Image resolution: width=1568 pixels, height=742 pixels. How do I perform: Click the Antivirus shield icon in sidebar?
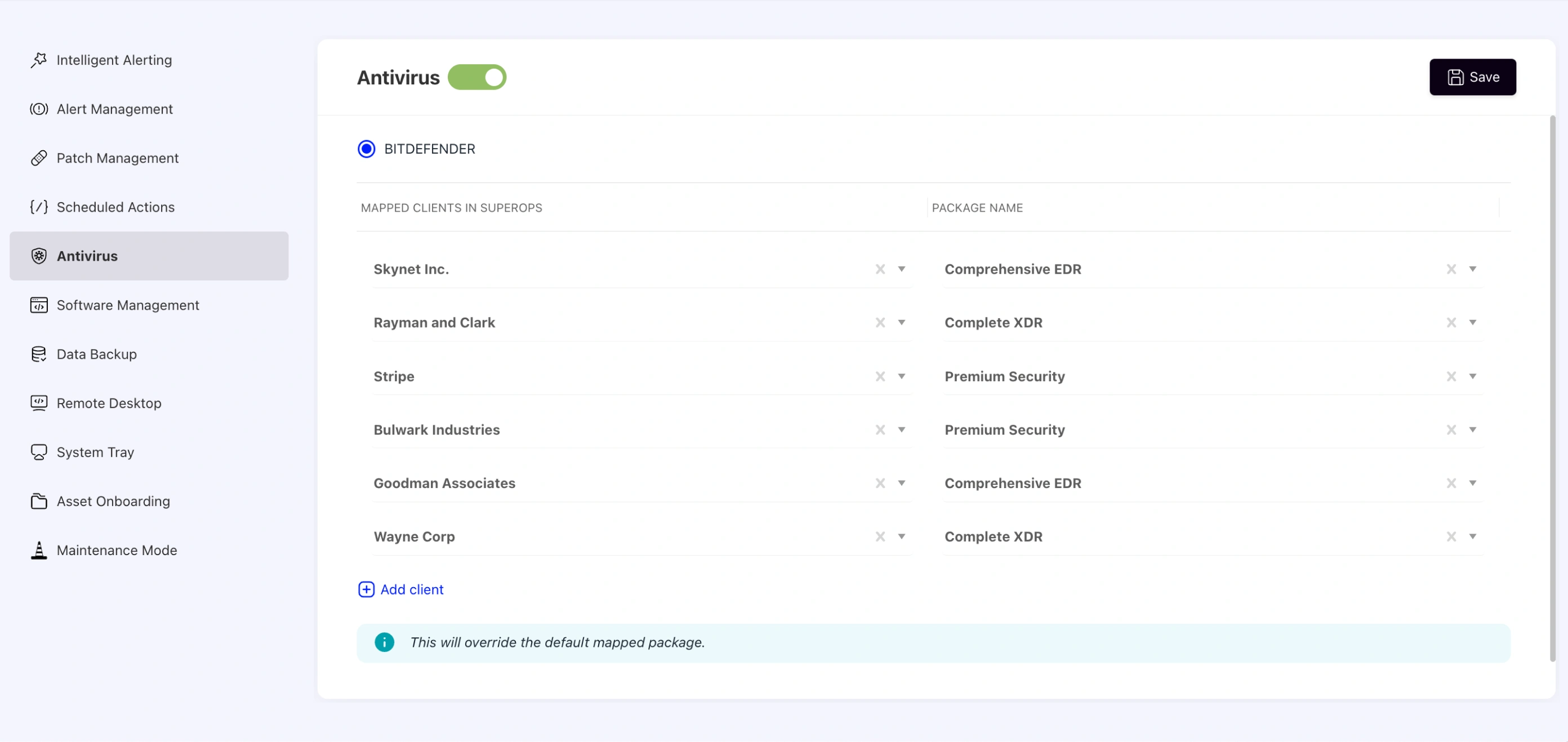pyautogui.click(x=39, y=256)
